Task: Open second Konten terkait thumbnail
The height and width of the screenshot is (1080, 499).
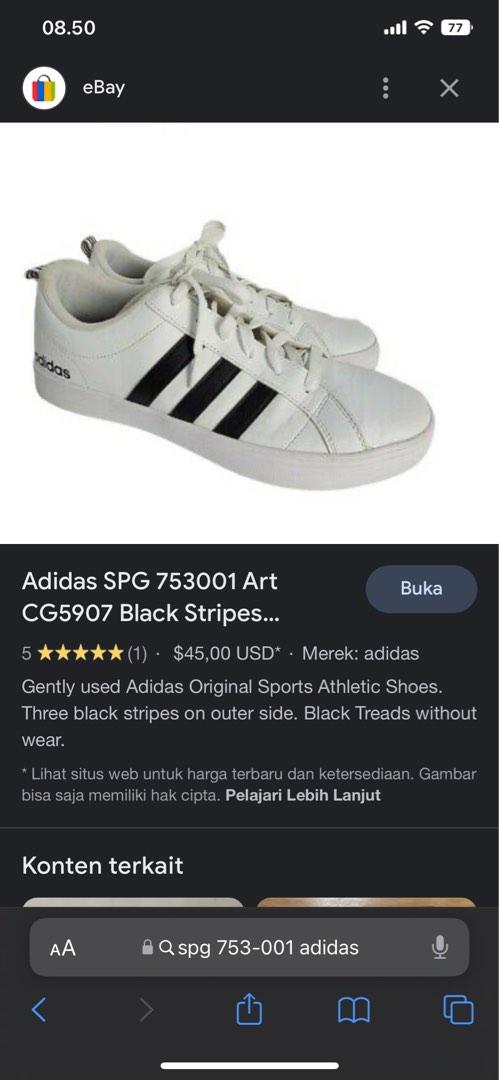Action: [x=366, y=902]
